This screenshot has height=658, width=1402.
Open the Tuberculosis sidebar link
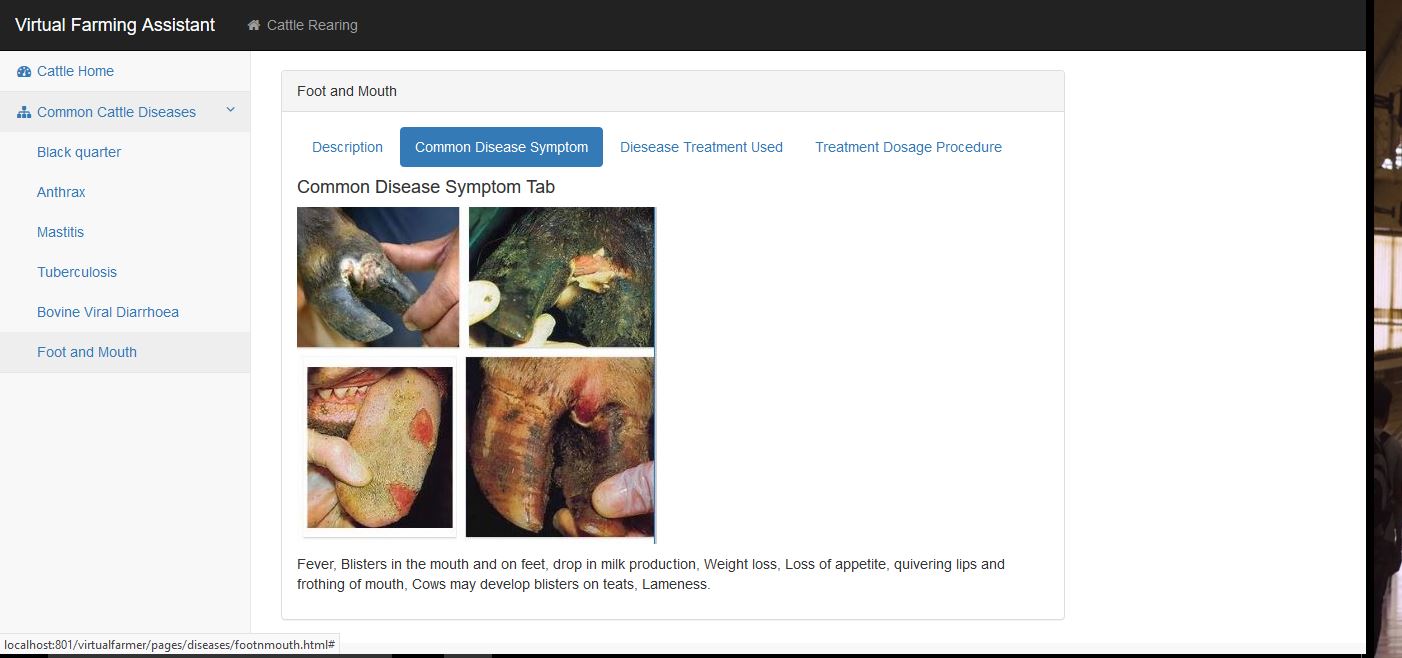[x=77, y=272]
